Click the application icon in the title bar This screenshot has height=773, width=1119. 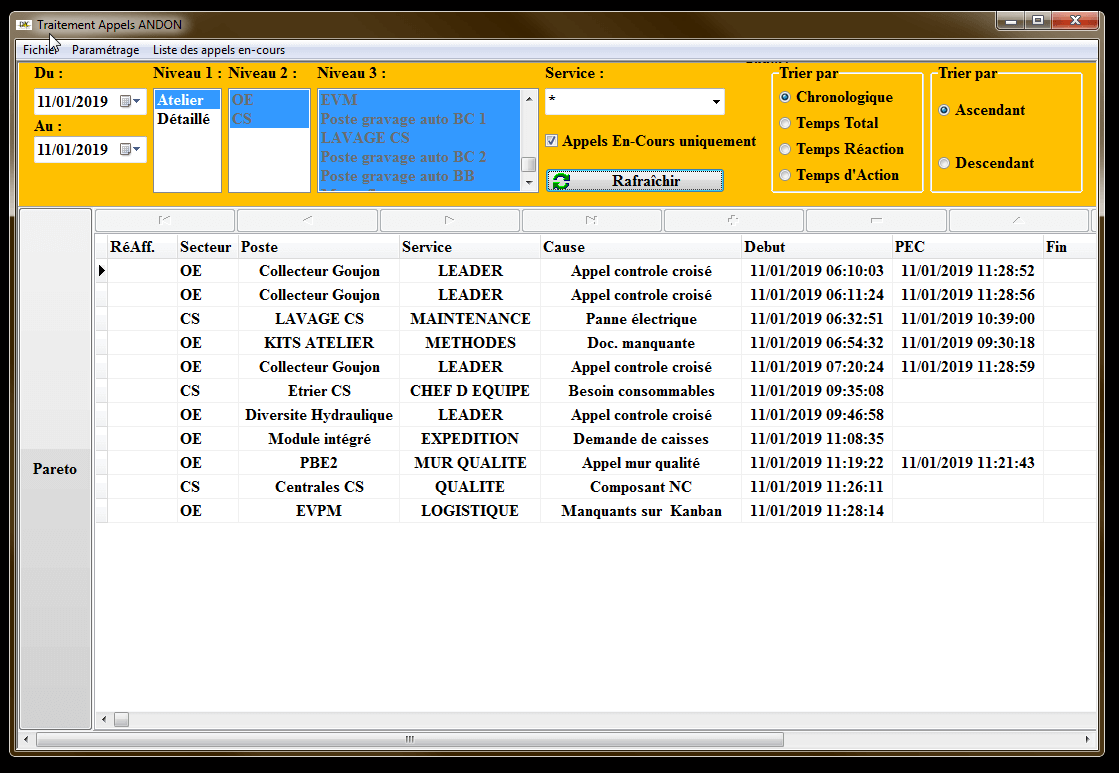24,24
